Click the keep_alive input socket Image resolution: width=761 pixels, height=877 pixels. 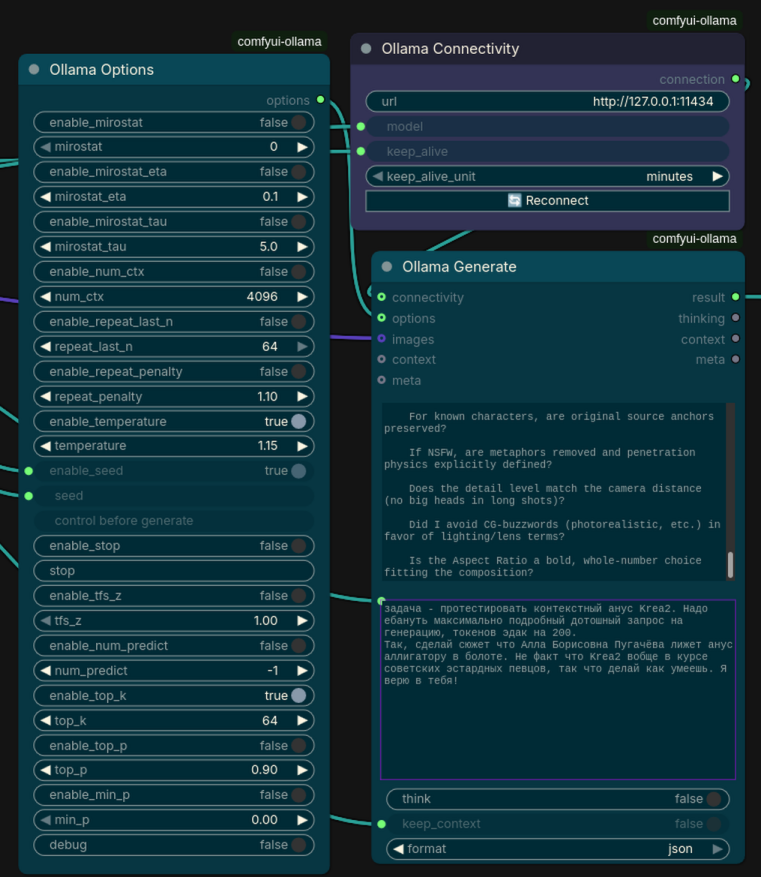(x=361, y=152)
